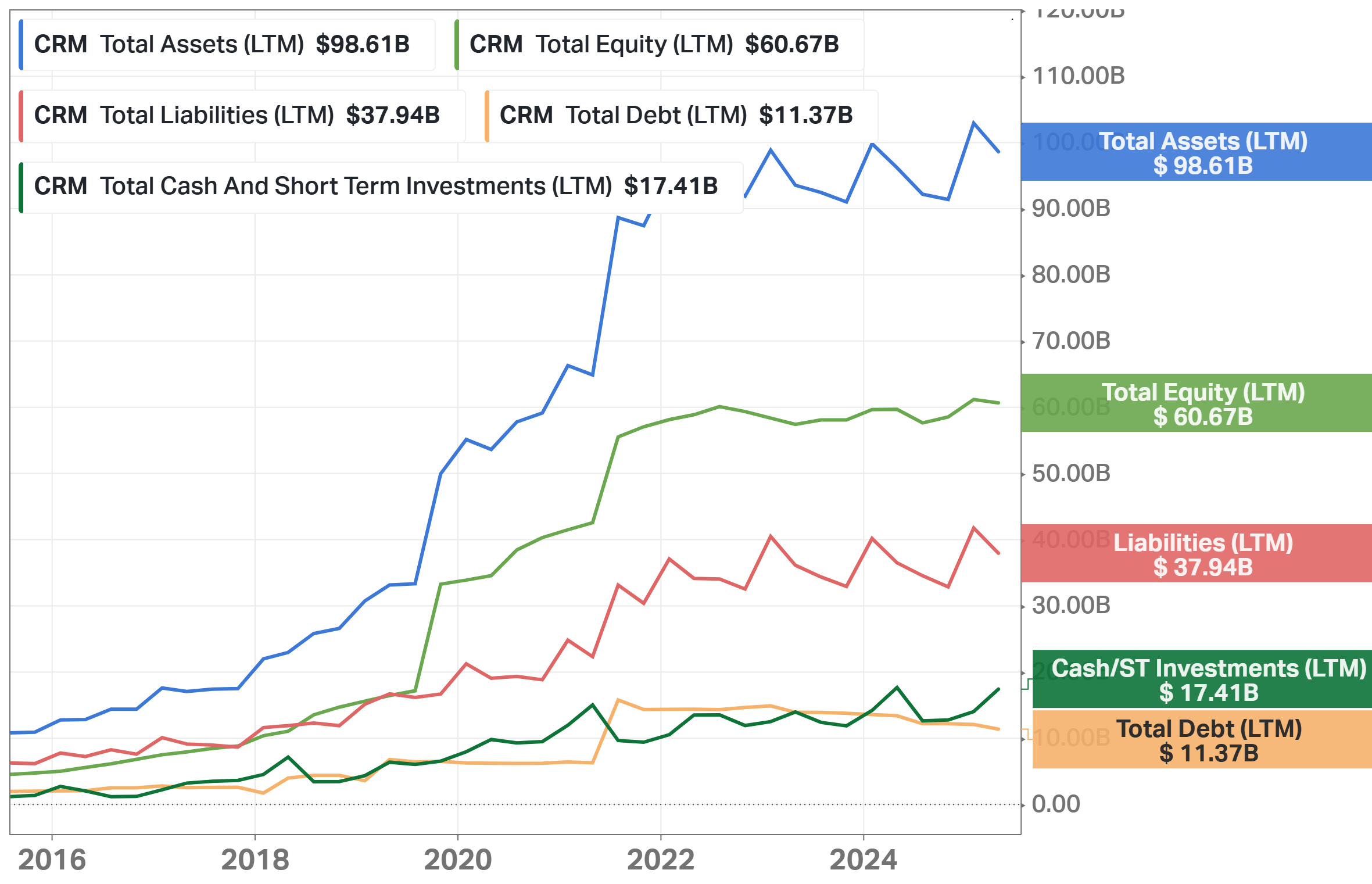Screen dimensions: 1372x884
Task: Click the last point of the blue Total Assets line
Action: pos(998,152)
